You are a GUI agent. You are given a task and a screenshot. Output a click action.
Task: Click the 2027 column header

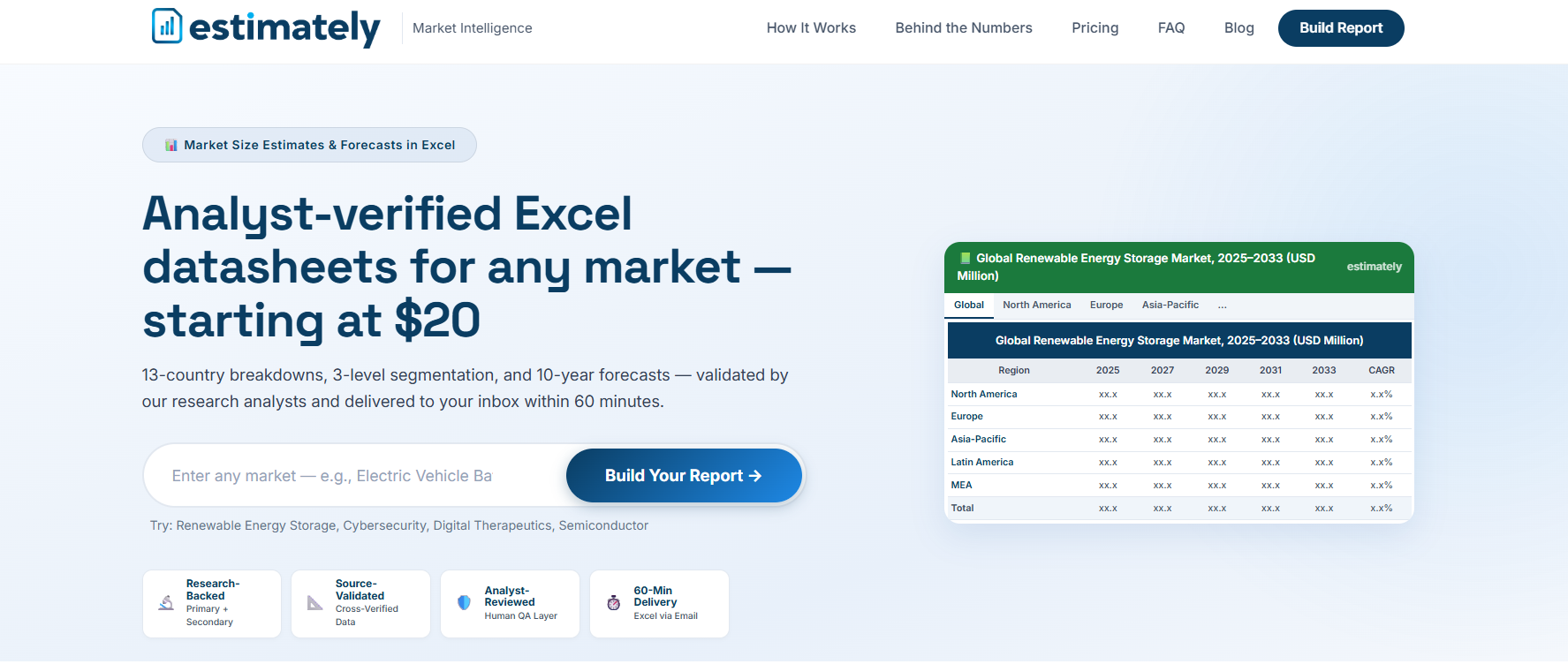point(1163,371)
